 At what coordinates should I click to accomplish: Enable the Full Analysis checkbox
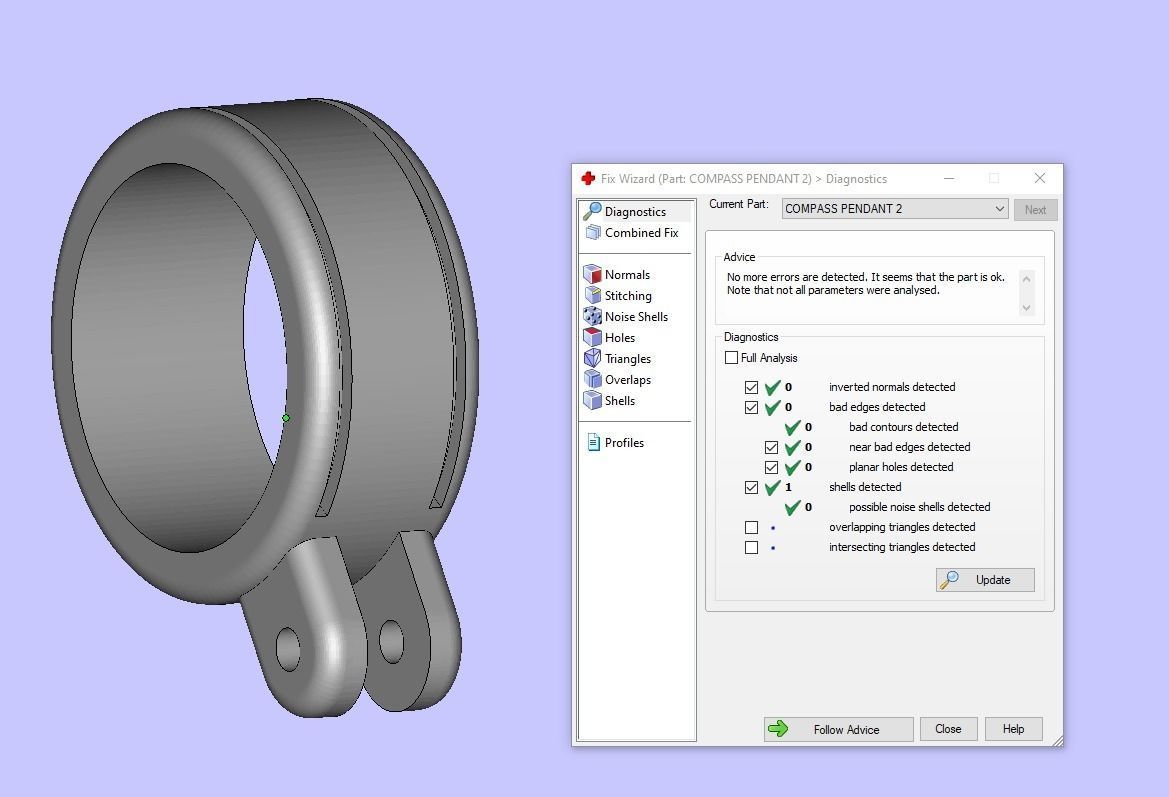point(731,358)
